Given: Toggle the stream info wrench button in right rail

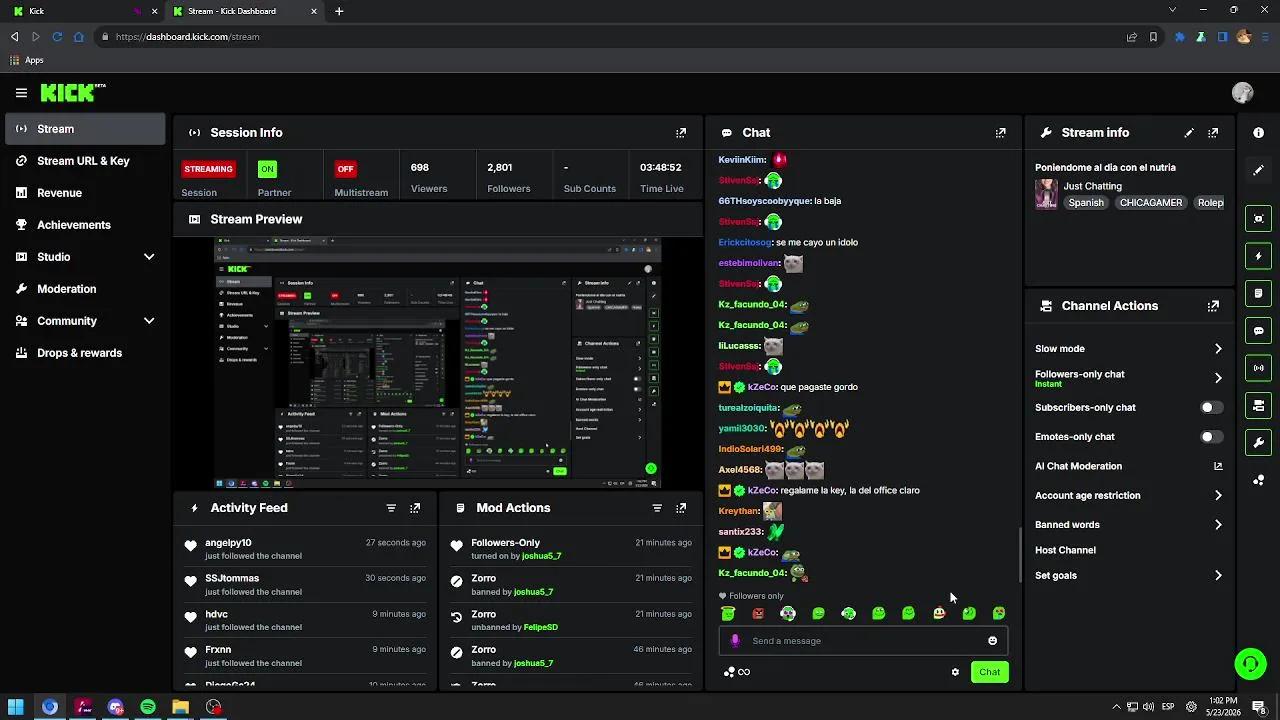Looking at the screenshot, I should coord(1258,442).
